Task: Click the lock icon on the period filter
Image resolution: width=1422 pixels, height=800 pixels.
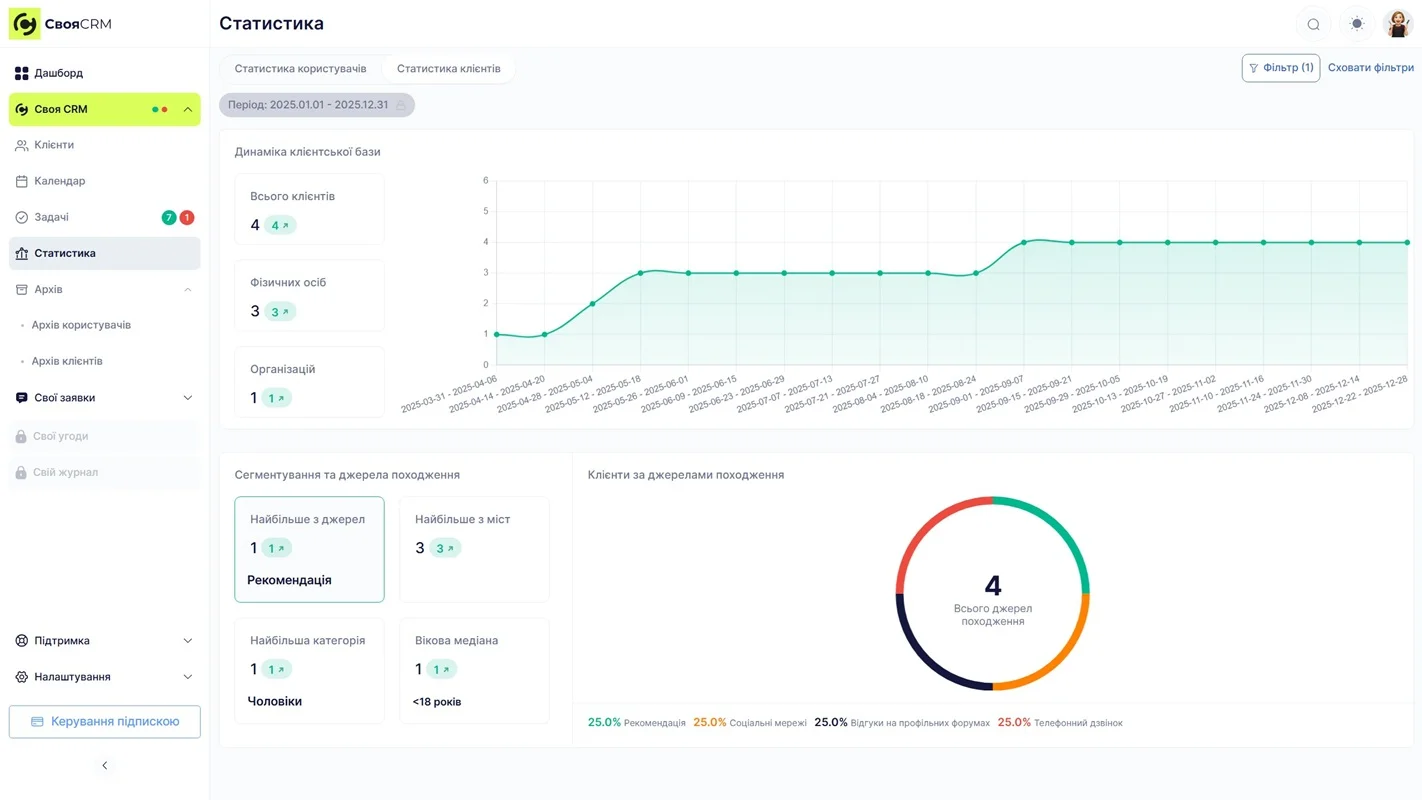Action: pos(399,104)
